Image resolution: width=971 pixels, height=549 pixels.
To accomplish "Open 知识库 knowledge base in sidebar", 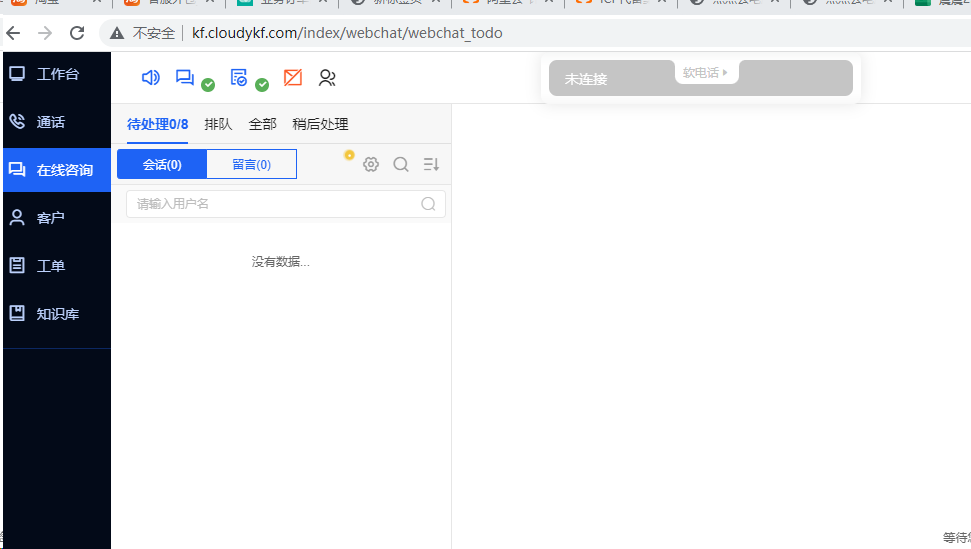I will tap(57, 314).
